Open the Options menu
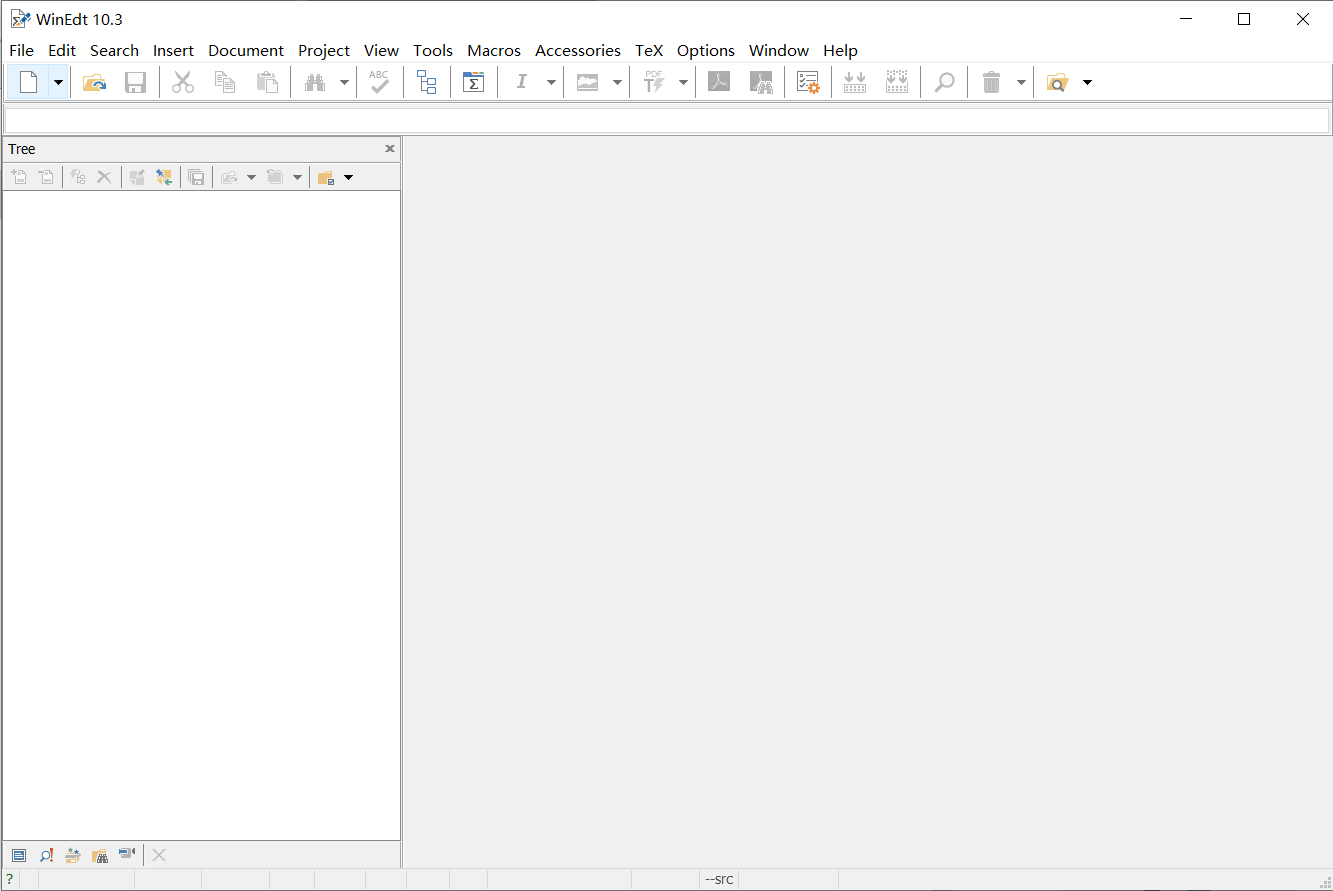 point(706,50)
